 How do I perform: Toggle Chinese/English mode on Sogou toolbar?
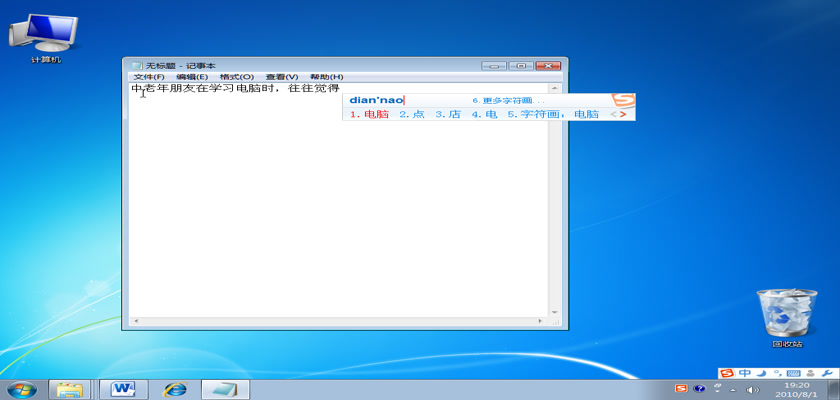tap(744, 373)
